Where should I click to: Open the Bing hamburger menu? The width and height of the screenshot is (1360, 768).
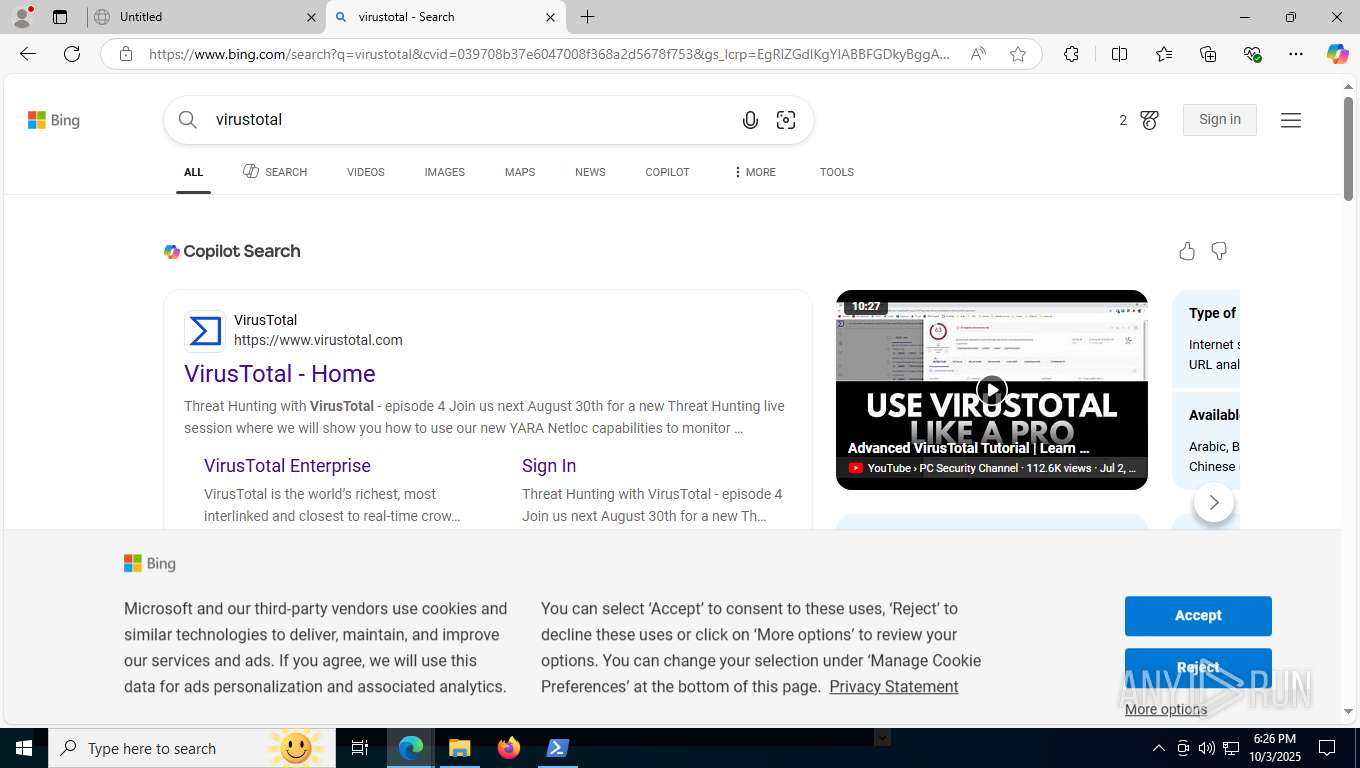1291,120
